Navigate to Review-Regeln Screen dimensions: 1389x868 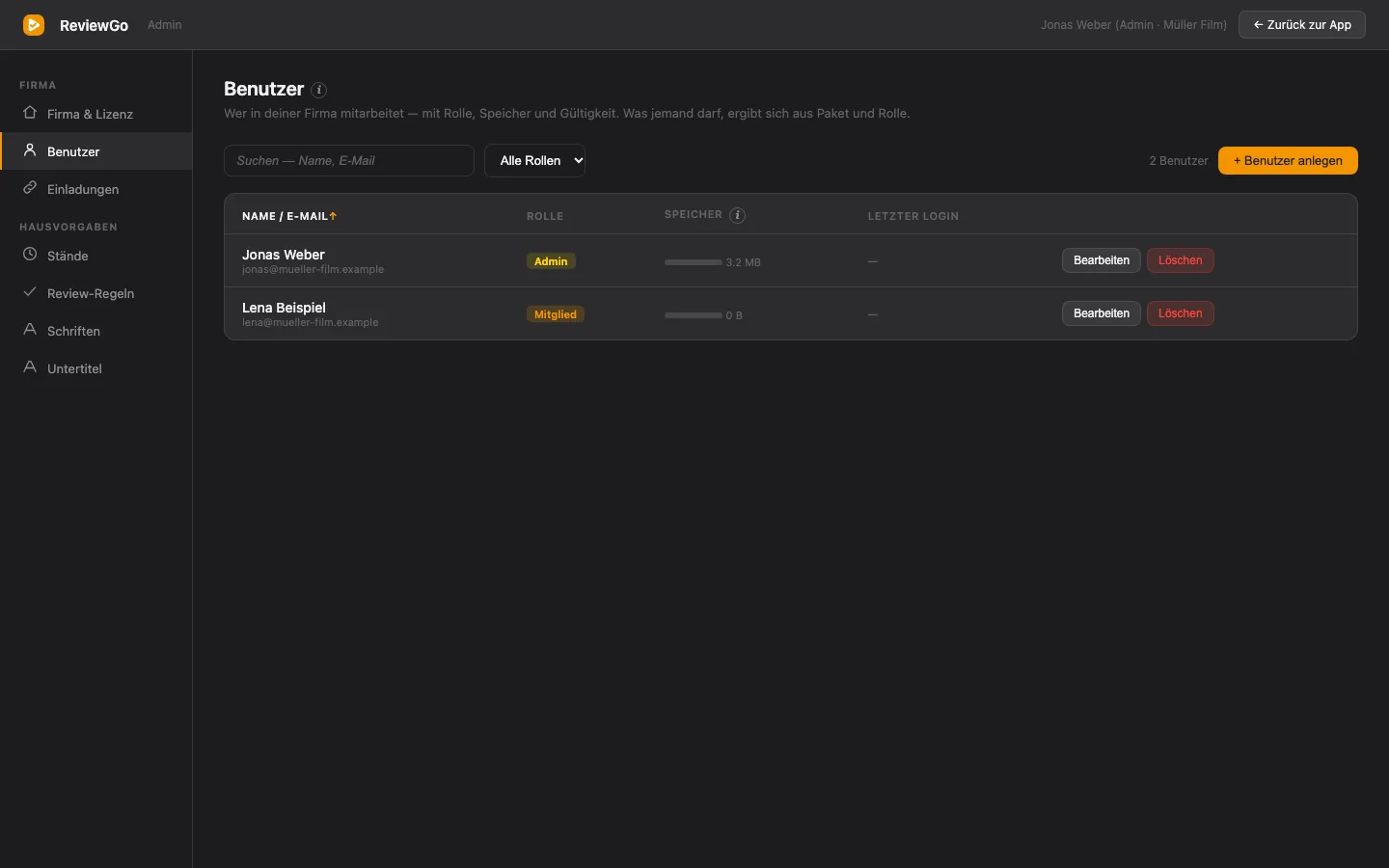[96, 293]
